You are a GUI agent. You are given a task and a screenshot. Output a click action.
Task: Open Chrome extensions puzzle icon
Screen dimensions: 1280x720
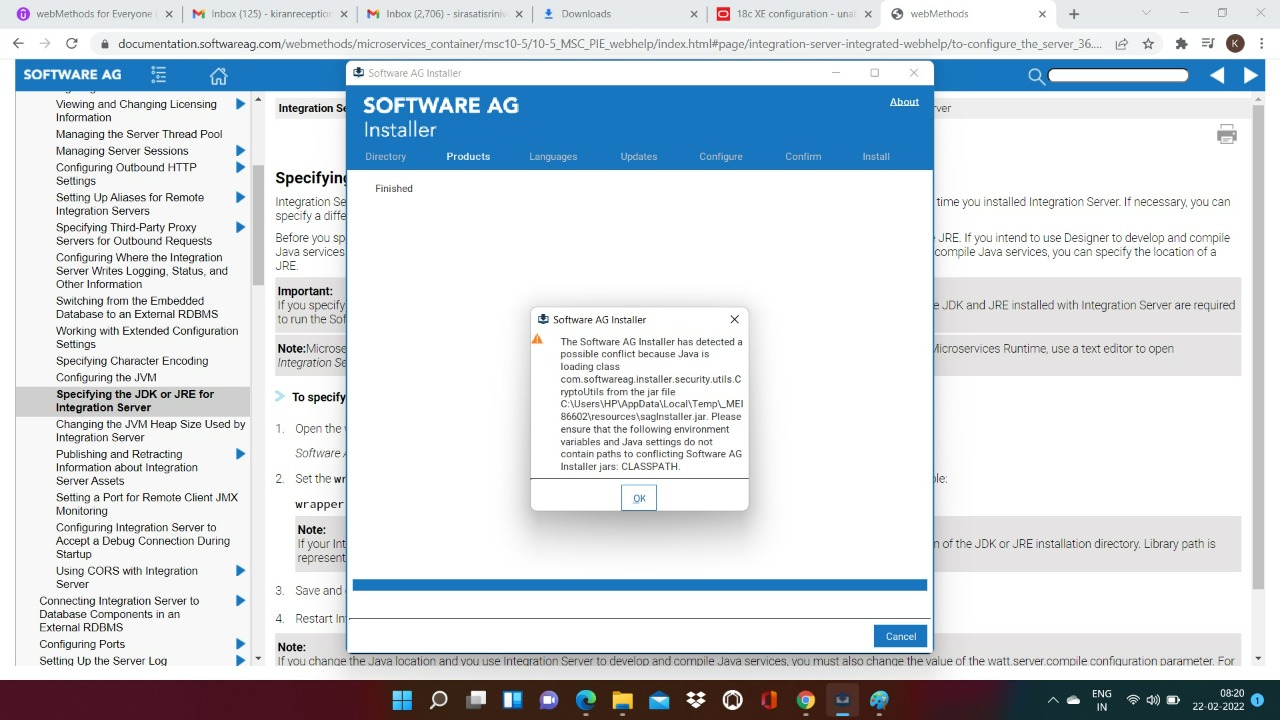1181,44
